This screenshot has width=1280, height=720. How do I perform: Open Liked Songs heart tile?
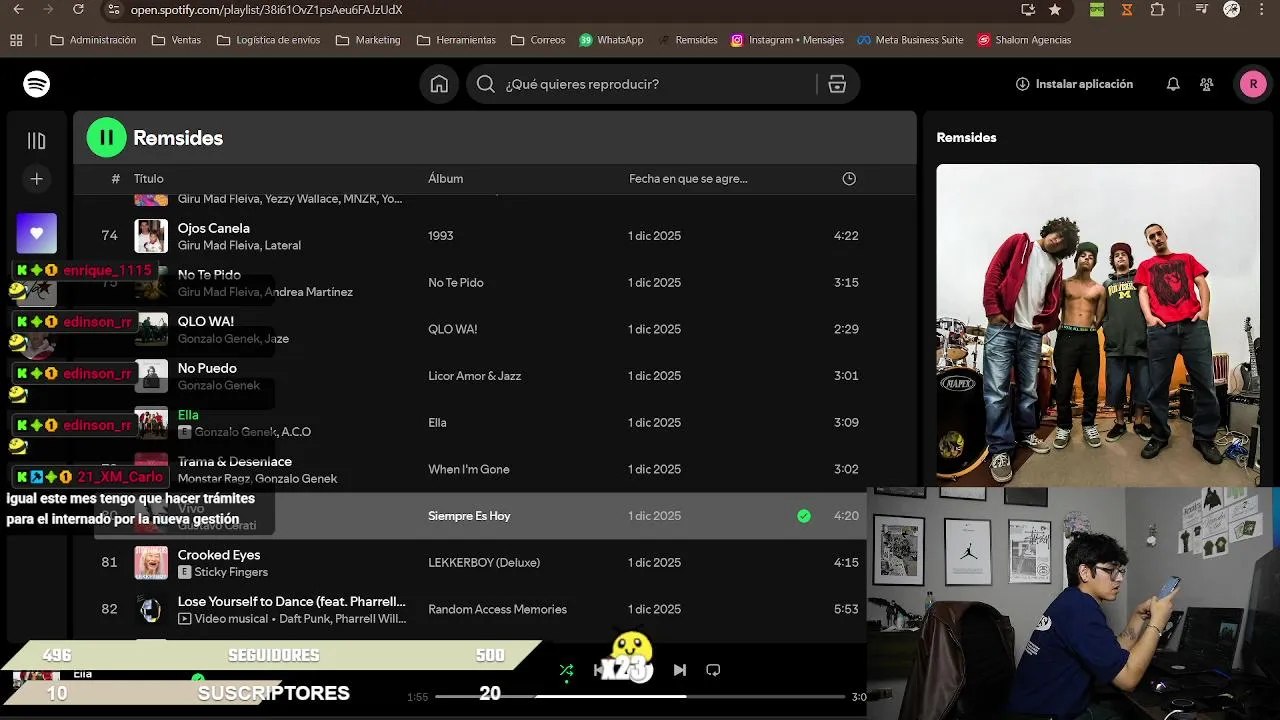pos(37,233)
